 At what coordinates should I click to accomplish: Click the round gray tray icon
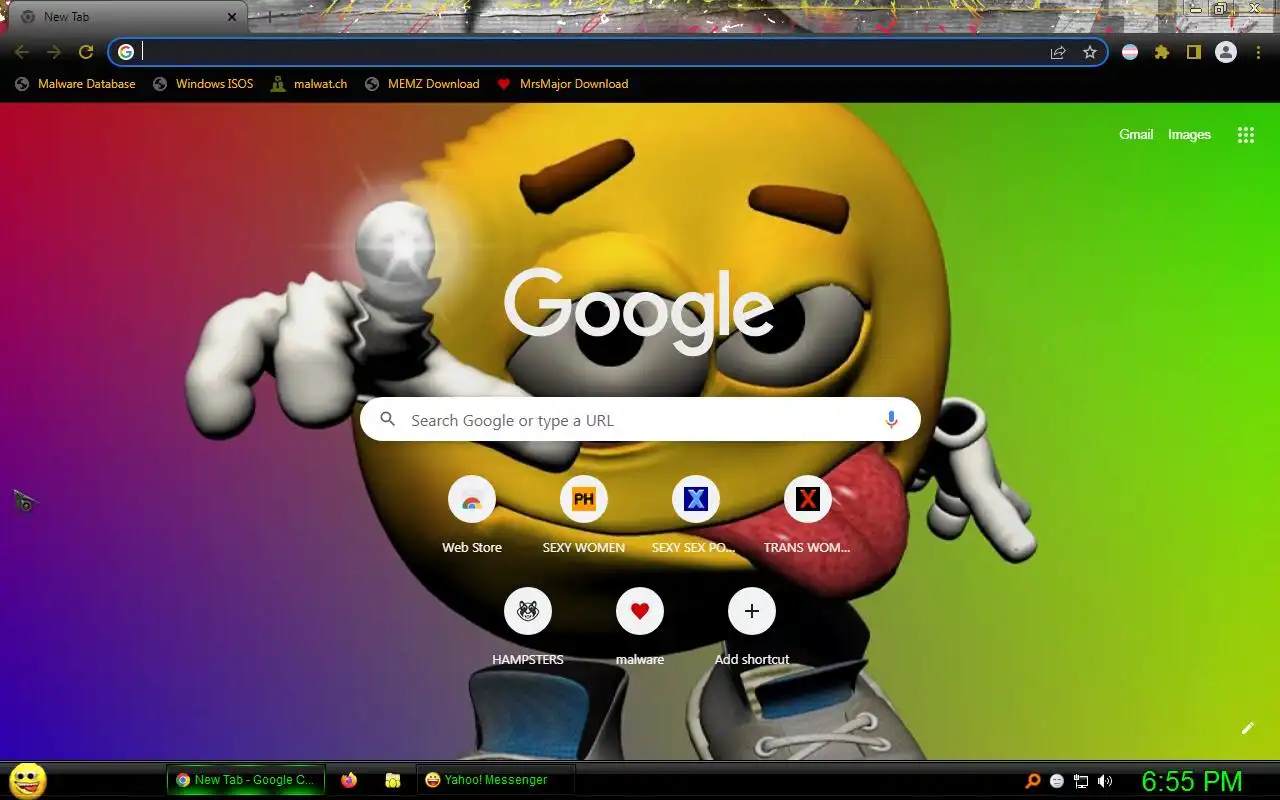[1057, 781]
